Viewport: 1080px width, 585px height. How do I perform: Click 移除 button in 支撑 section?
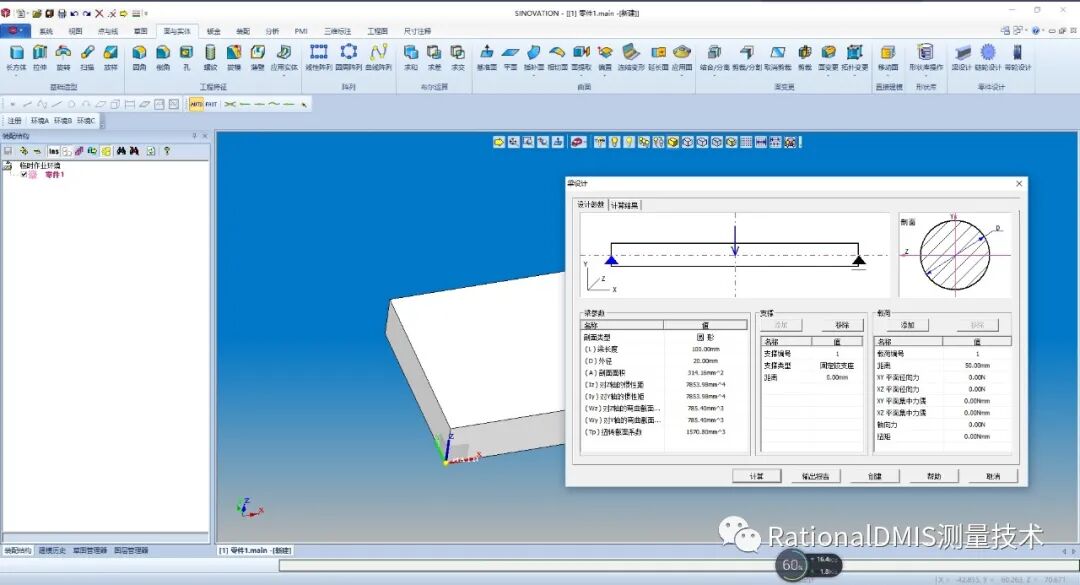842,325
